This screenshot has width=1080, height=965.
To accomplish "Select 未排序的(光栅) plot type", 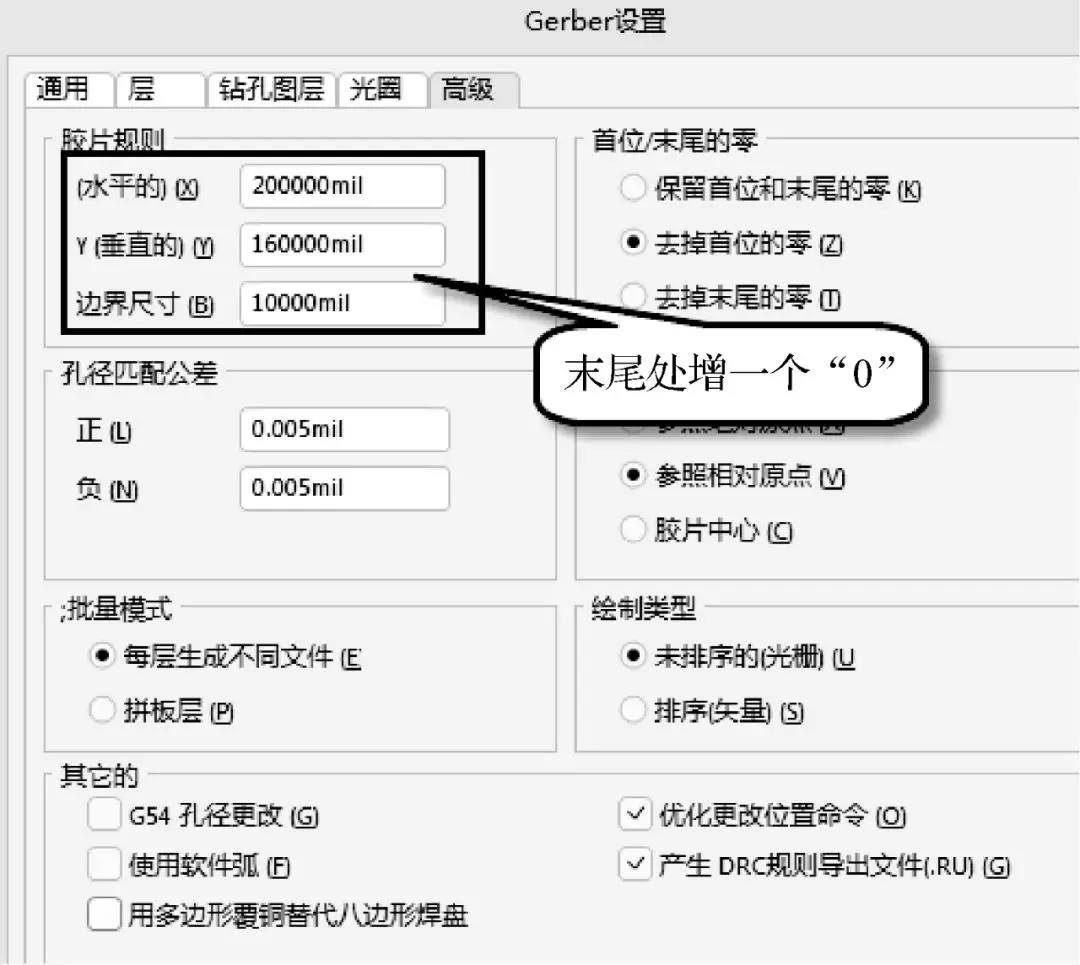I will coord(633,658).
